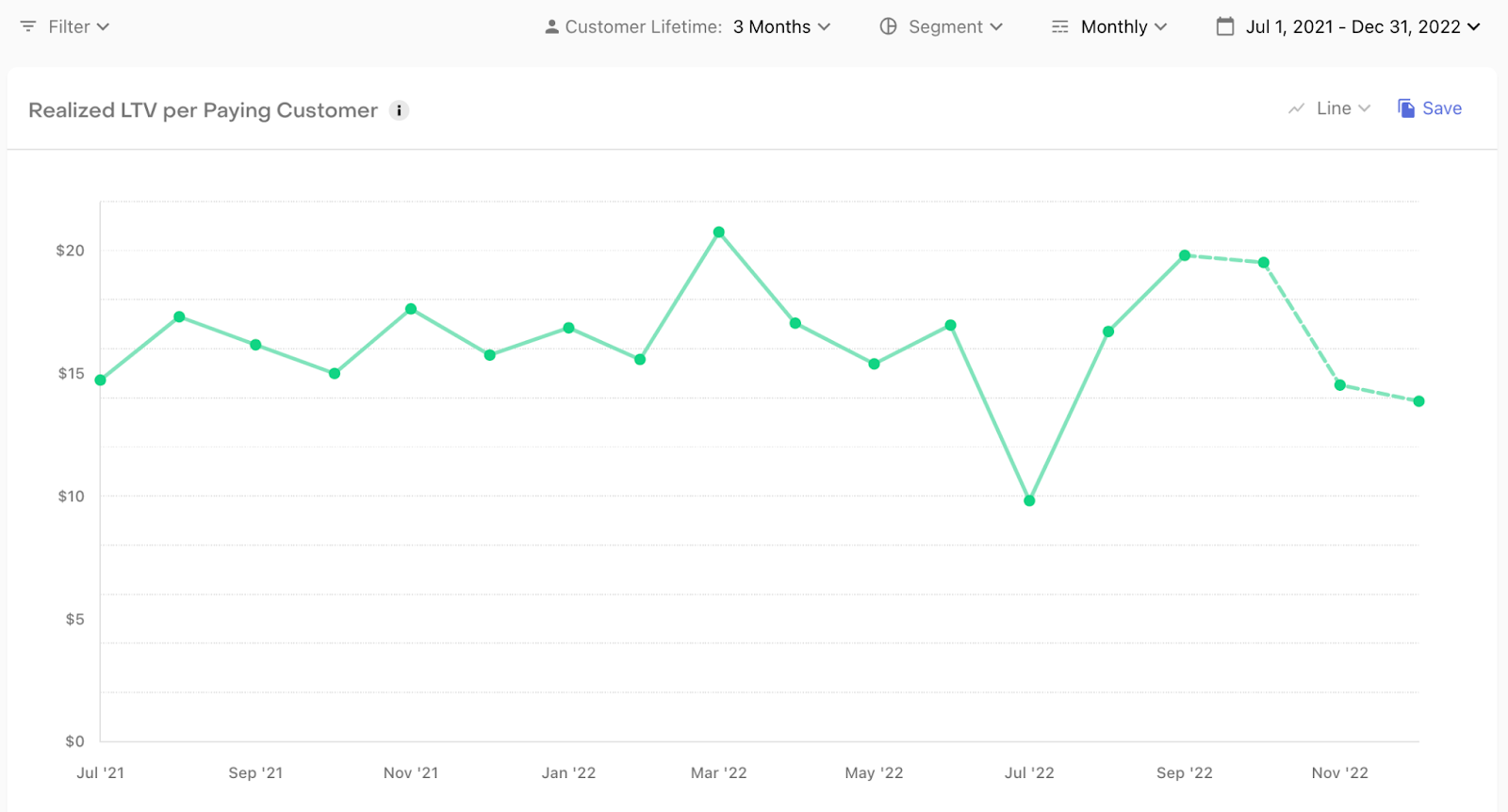This screenshot has width=1508, height=812.
Task: Click the $15 y-axis label
Action: (x=71, y=373)
